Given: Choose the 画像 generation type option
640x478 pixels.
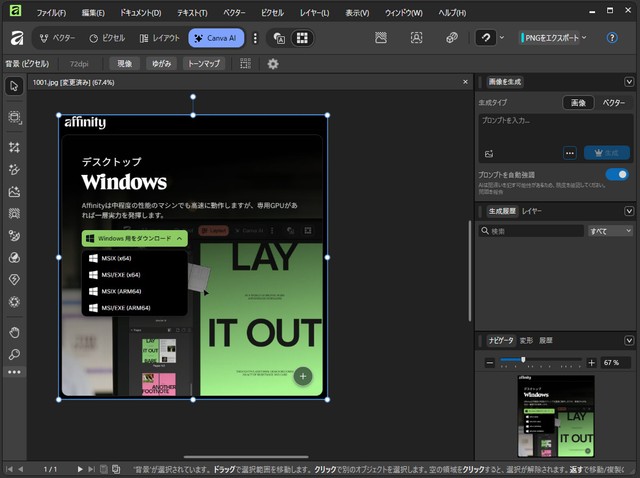Looking at the screenshot, I should tap(578, 103).
